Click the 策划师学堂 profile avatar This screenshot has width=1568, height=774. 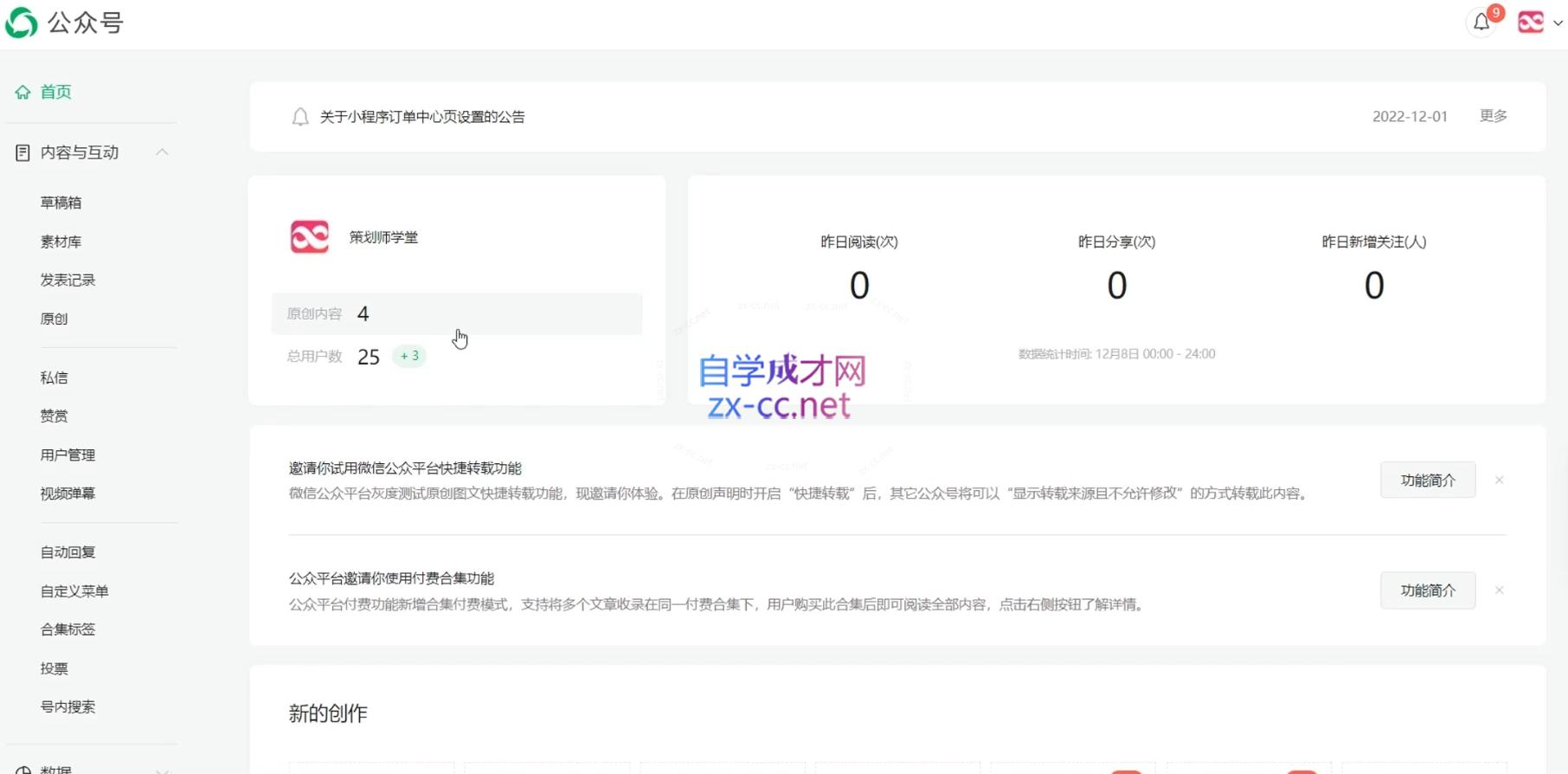310,237
